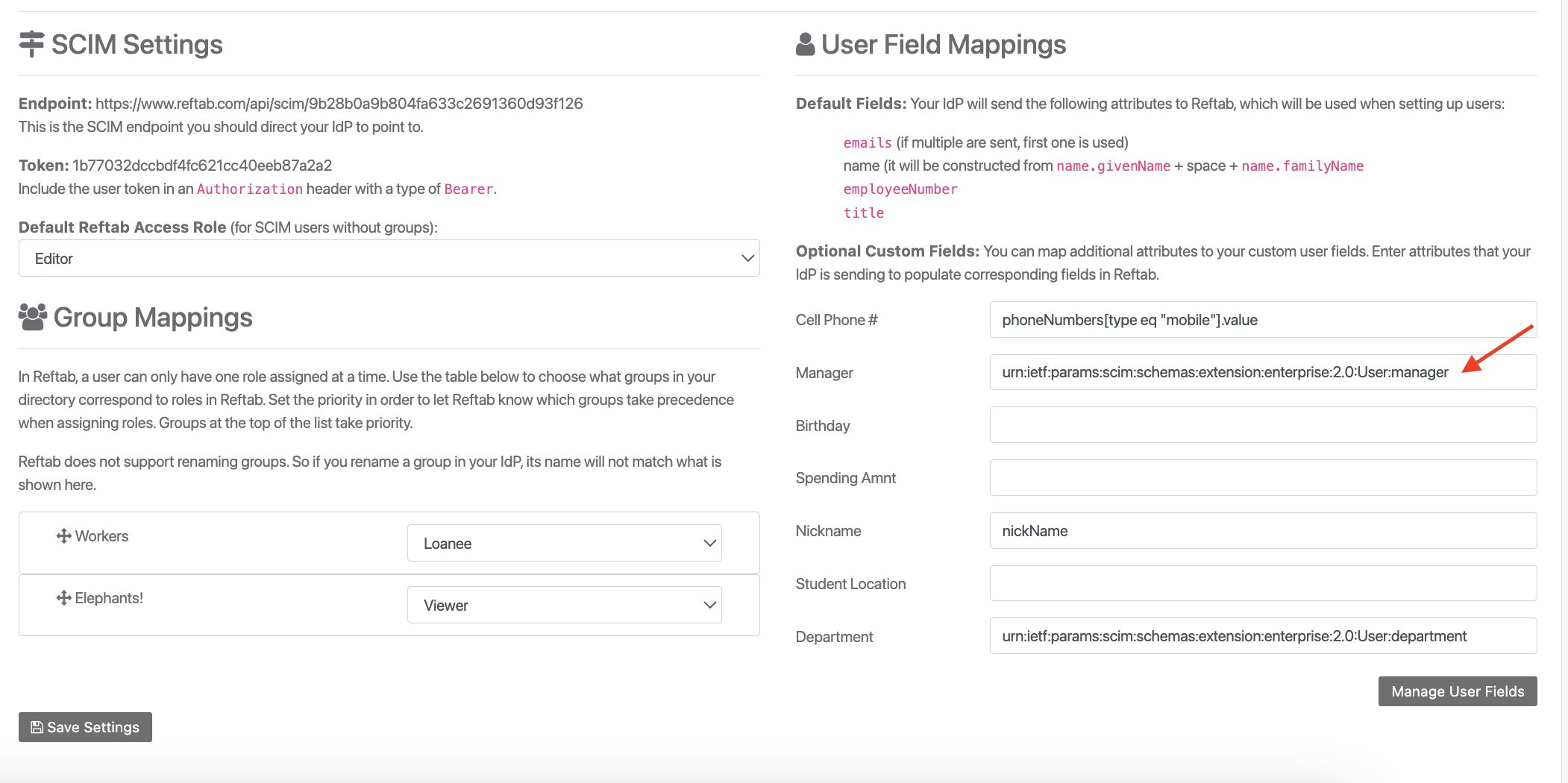Click the floppy disk icon in Save Settings
The width and height of the screenshot is (1568, 783).
37,727
